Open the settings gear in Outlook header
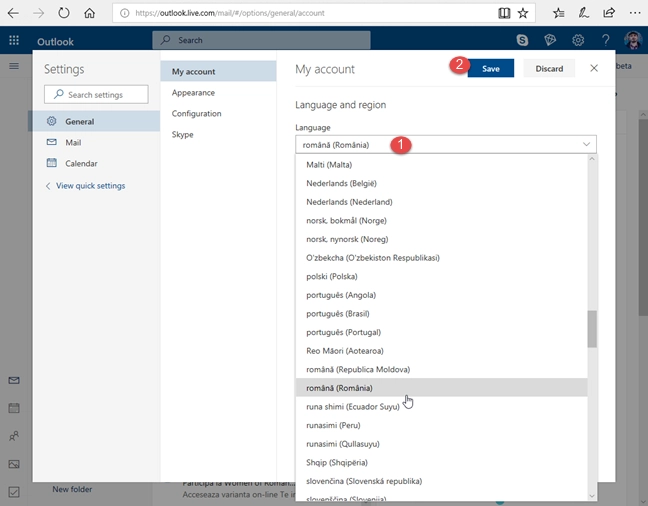 [x=578, y=40]
